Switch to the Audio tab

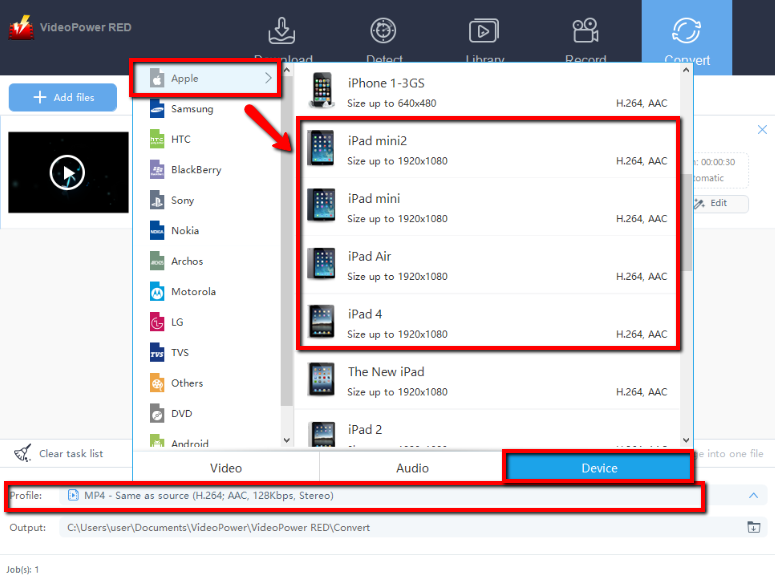click(412, 468)
